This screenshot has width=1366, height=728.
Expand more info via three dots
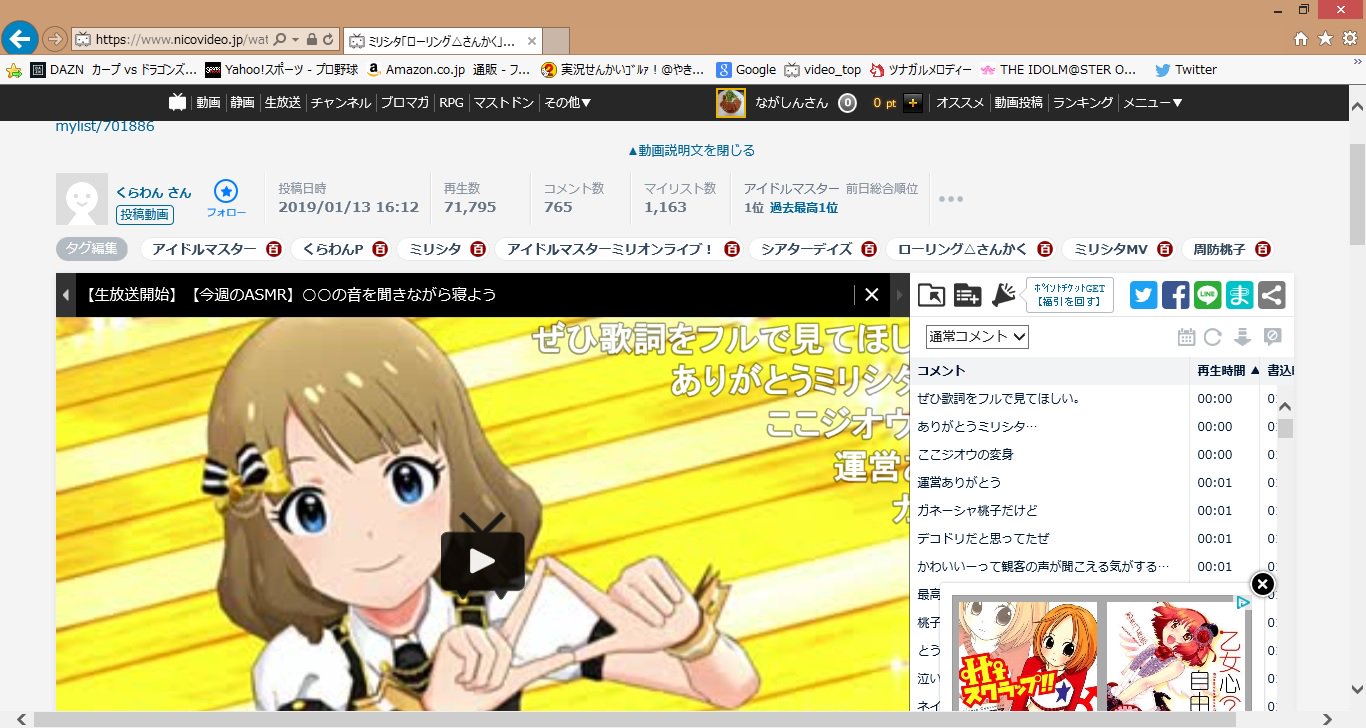pyautogui.click(x=951, y=199)
